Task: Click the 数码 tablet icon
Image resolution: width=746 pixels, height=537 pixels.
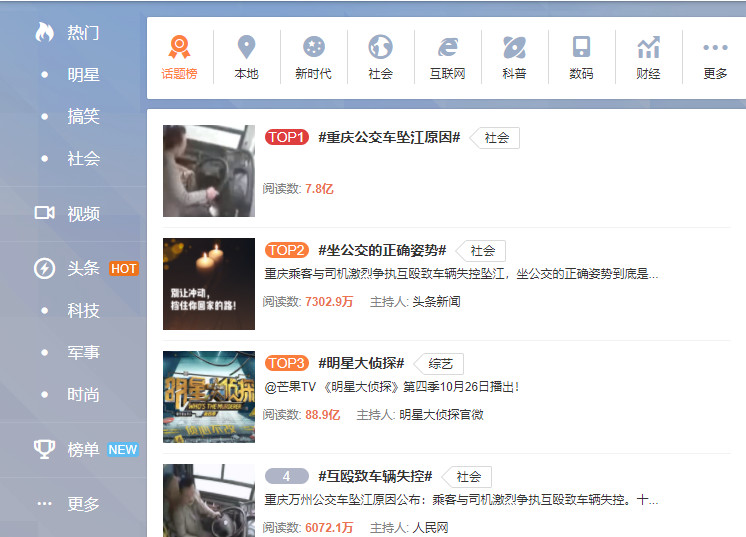Action: [x=581, y=47]
